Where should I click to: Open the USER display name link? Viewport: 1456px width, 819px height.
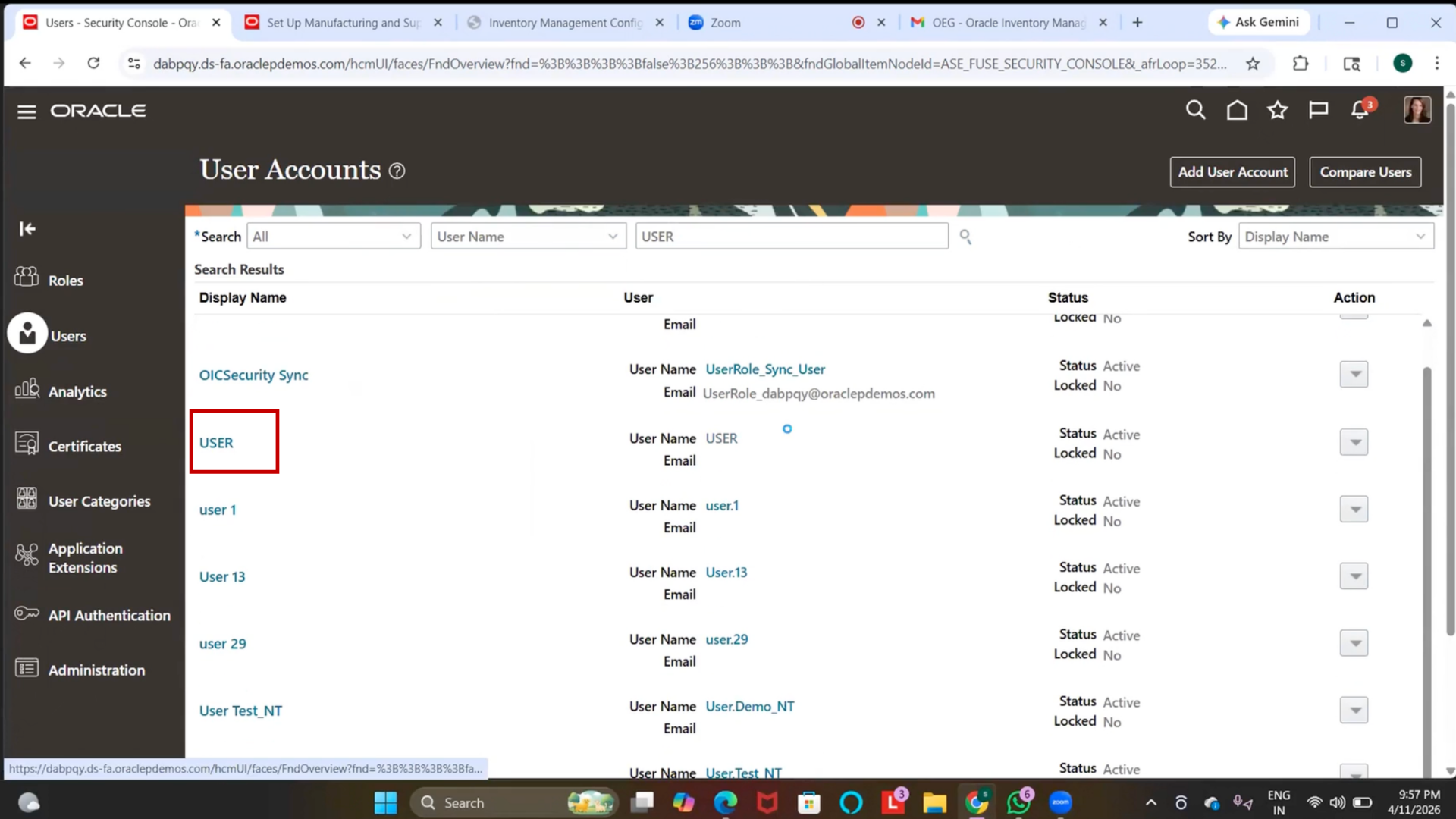pyautogui.click(x=216, y=443)
